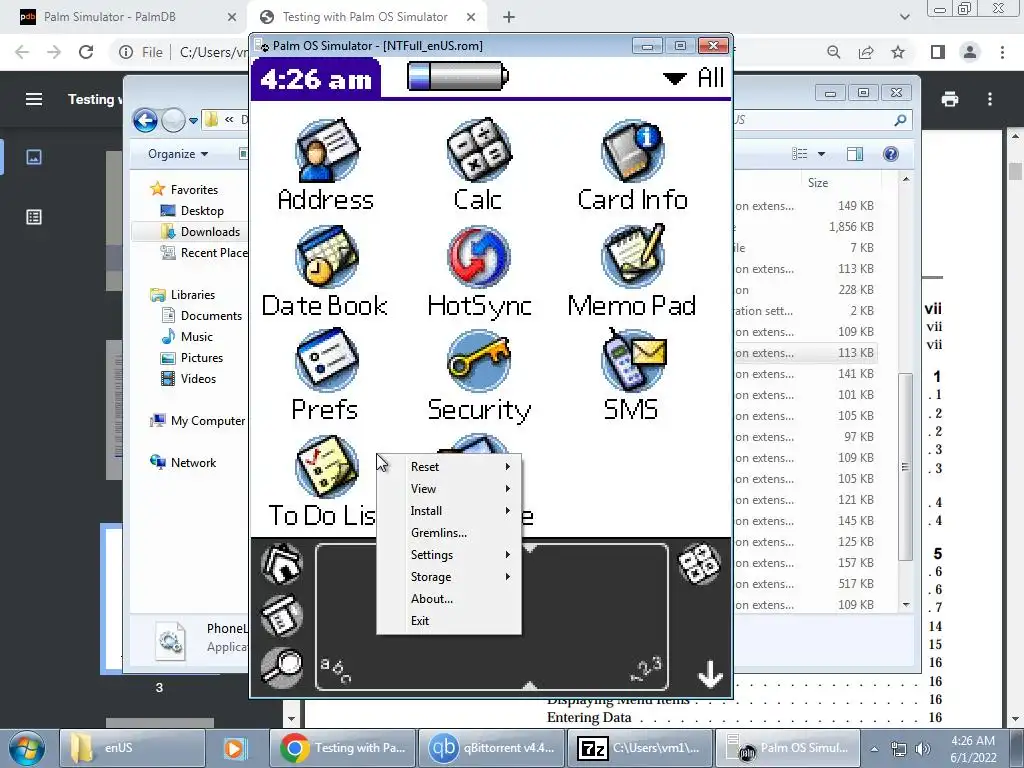Print the PDF document
This screenshot has height=768, width=1024.
point(950,99)
